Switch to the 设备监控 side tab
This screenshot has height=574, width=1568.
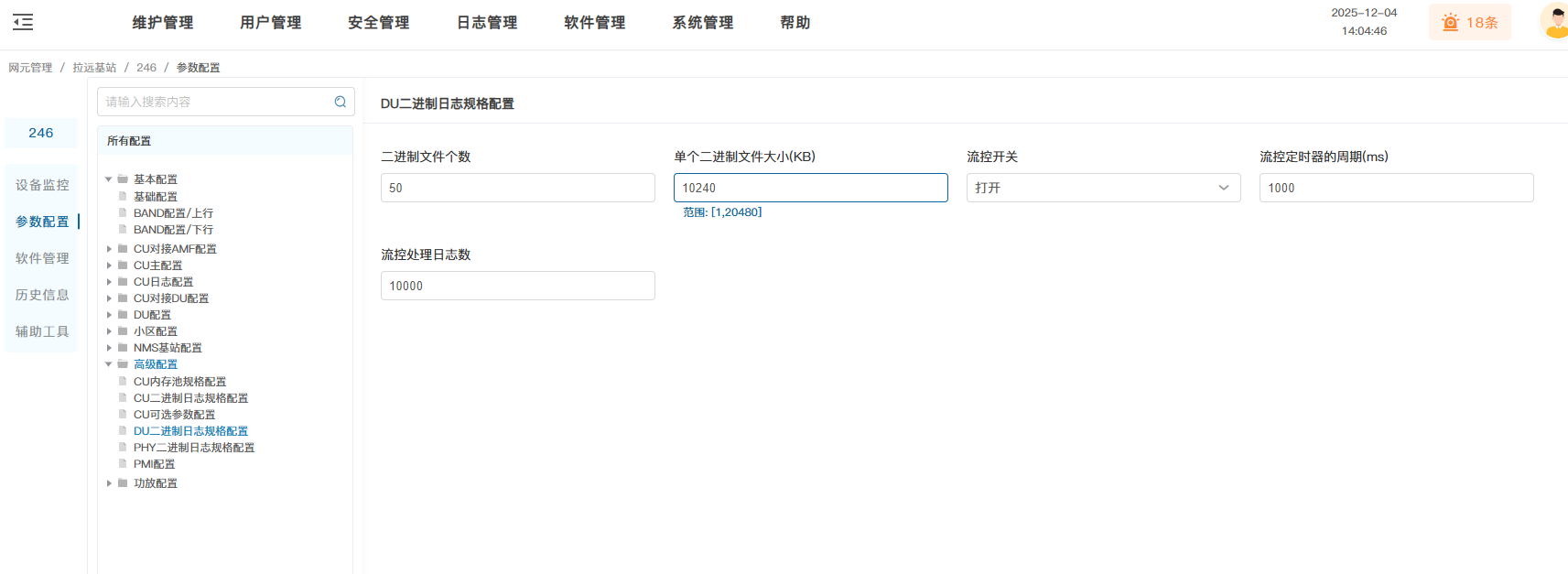pos(42,185)
